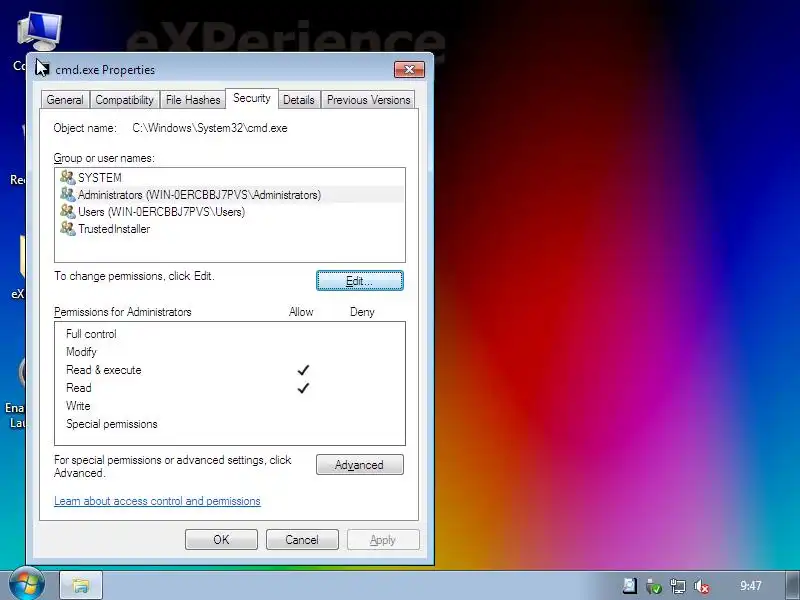Select the Users group entry
This screenshot has width=800, height=600.
[230, 211]
